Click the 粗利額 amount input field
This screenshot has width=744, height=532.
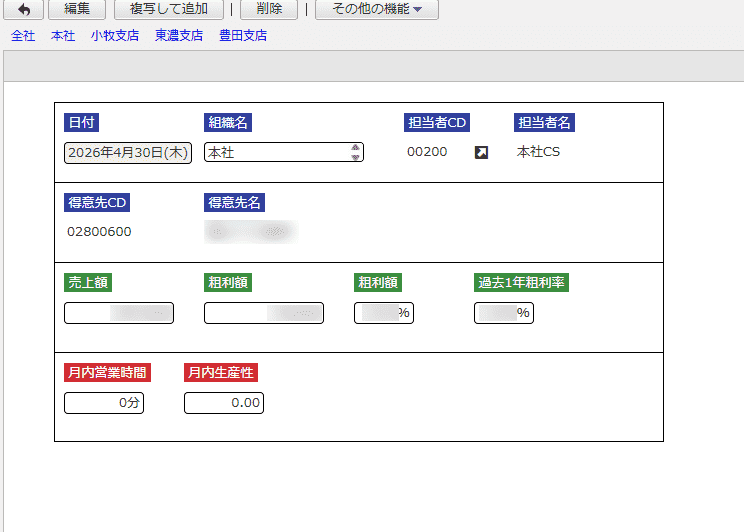[264, 313]
